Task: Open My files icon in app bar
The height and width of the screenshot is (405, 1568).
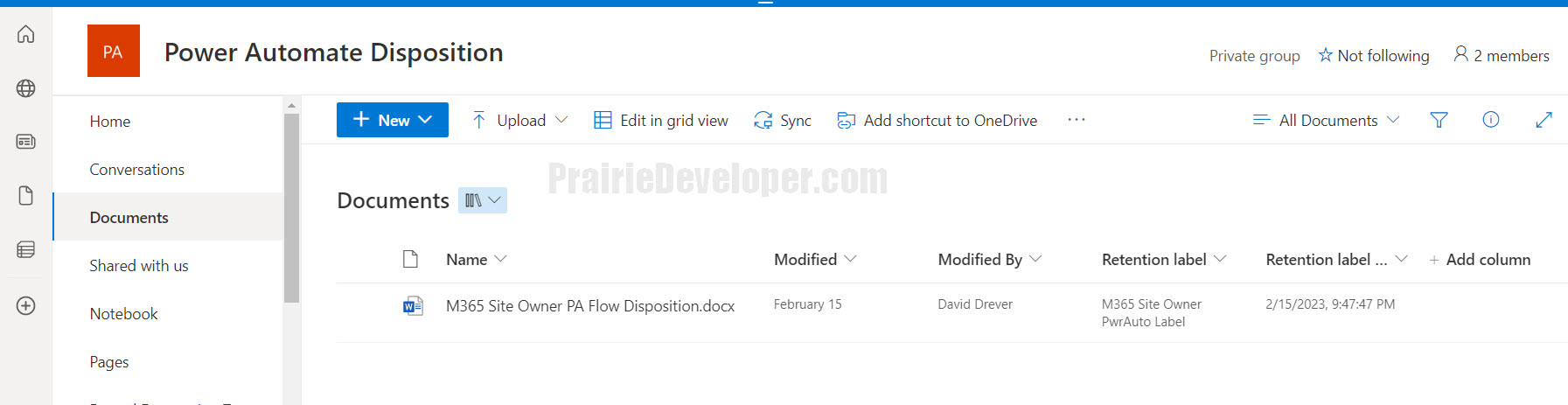Action: 26,195
